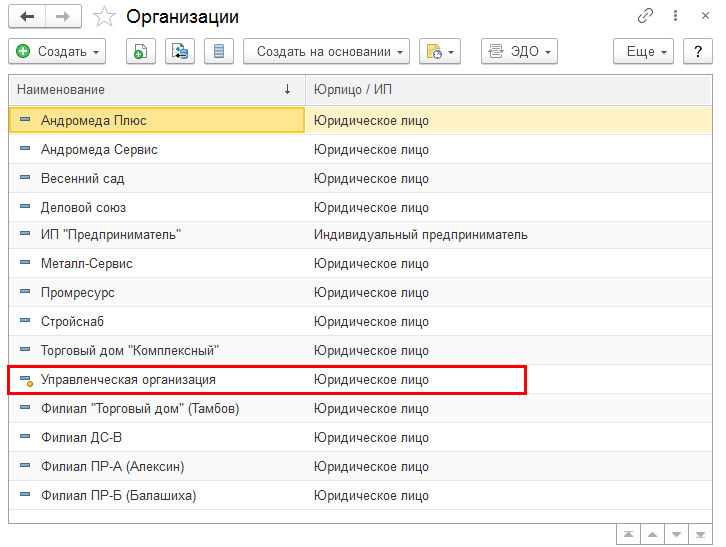Click the forward navigation arrow
726x547 pixels.
pyautogui.click(x=63, y=17)
